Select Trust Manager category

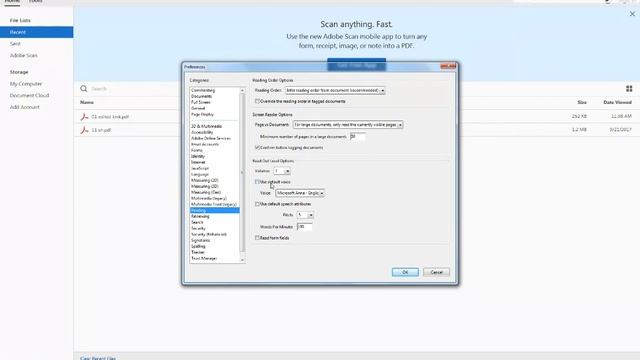204,258
